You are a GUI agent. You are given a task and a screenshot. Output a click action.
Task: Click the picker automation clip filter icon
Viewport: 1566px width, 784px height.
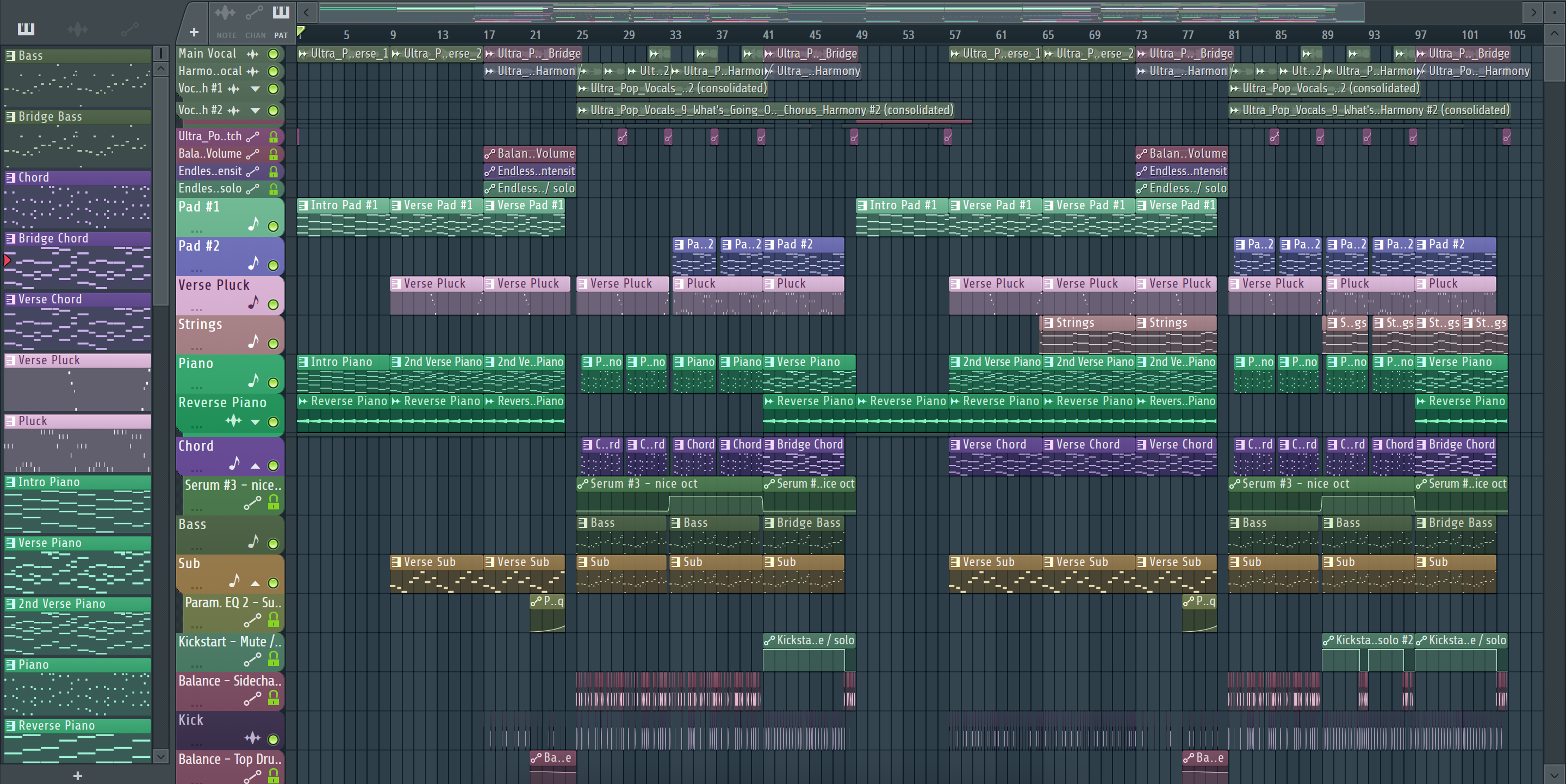point(129,29)
